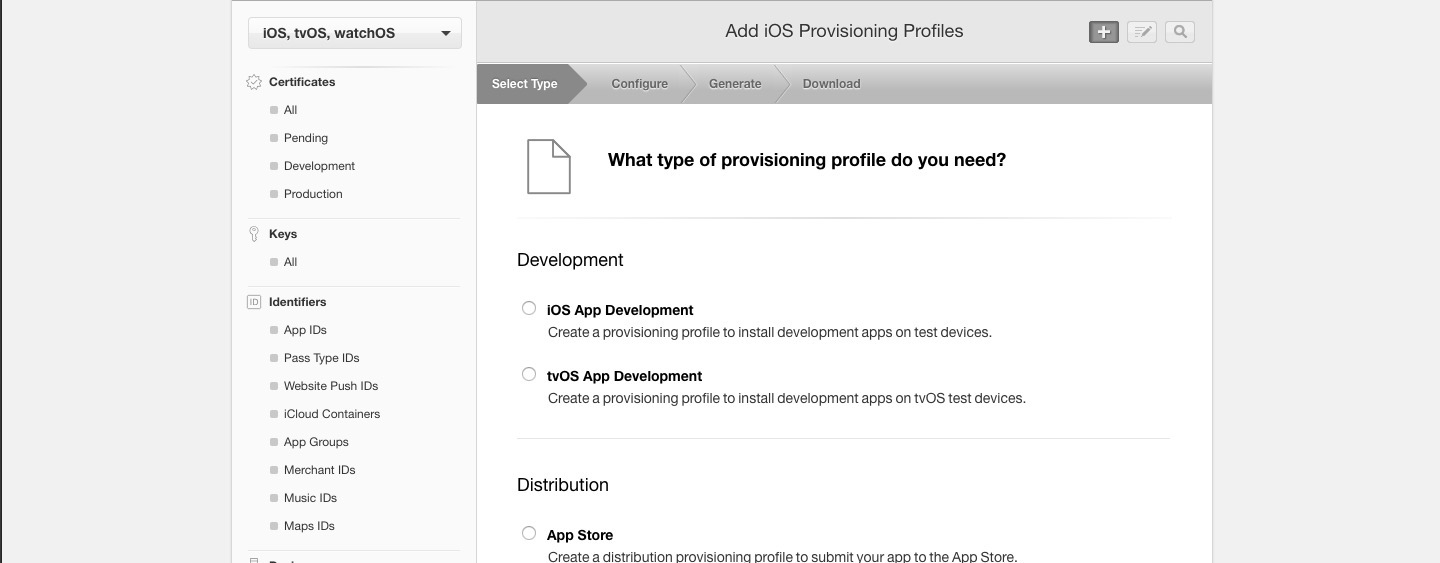Open Pending certificates
This screenshot has width=1440, height=563.
(x=305, y=138)
